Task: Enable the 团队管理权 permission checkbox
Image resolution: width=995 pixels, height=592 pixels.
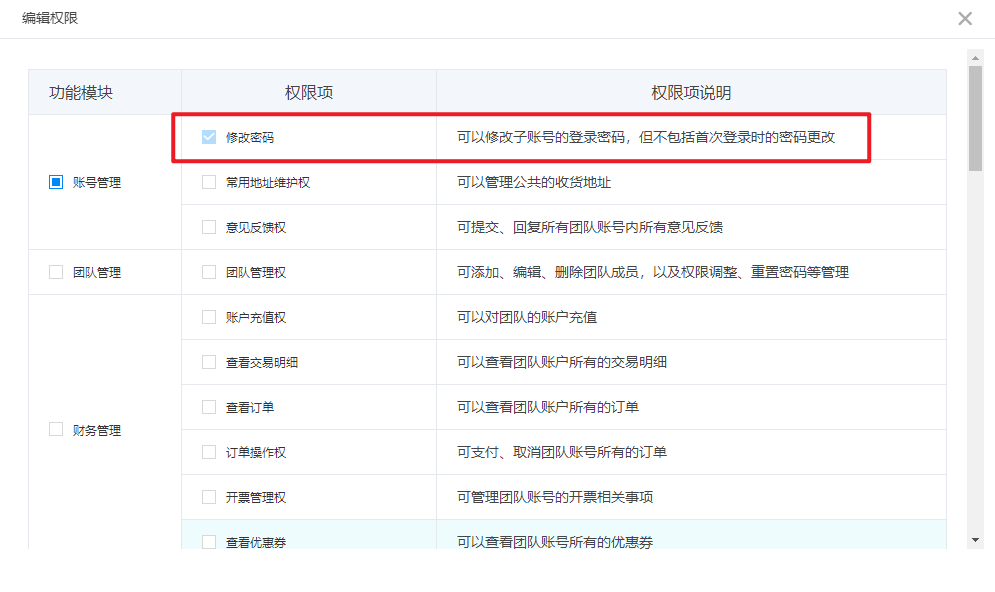Action: click(x=209, y=272)
